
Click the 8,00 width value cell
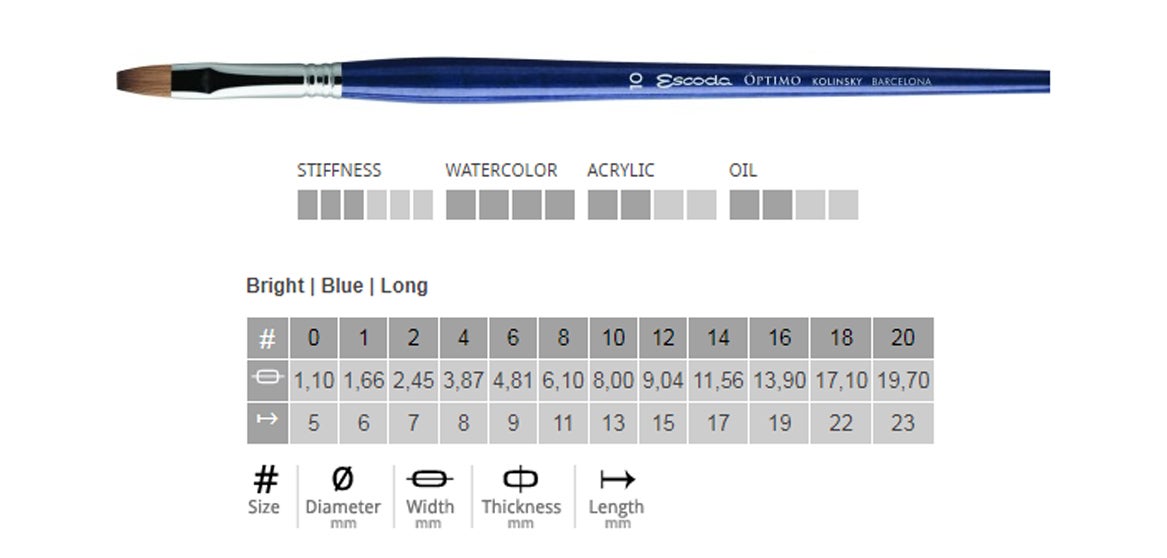pyautogui.click(x=613, y=380)
